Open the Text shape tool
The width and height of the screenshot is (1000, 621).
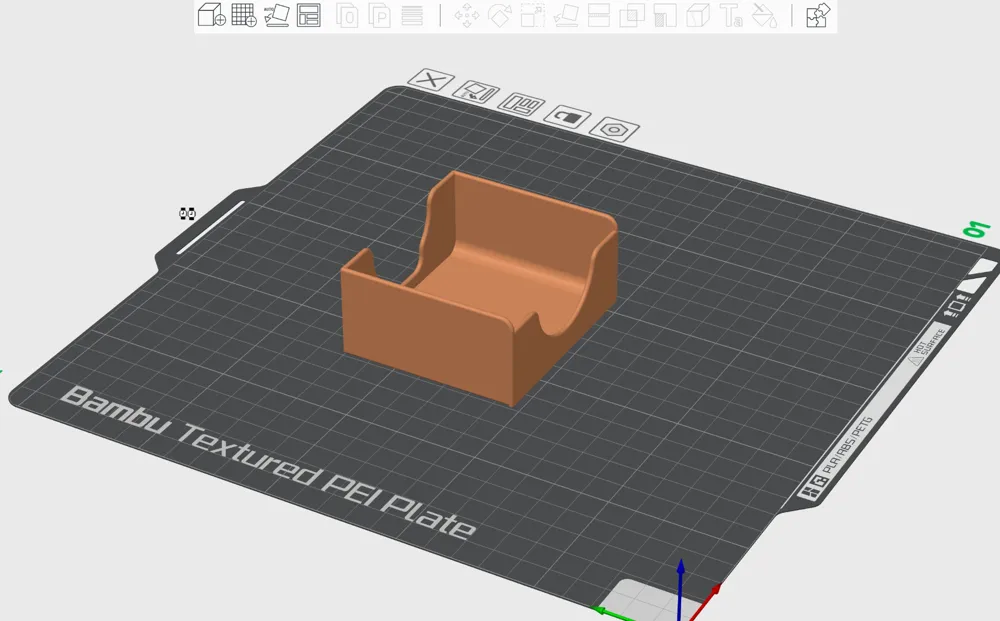(730, 15)
